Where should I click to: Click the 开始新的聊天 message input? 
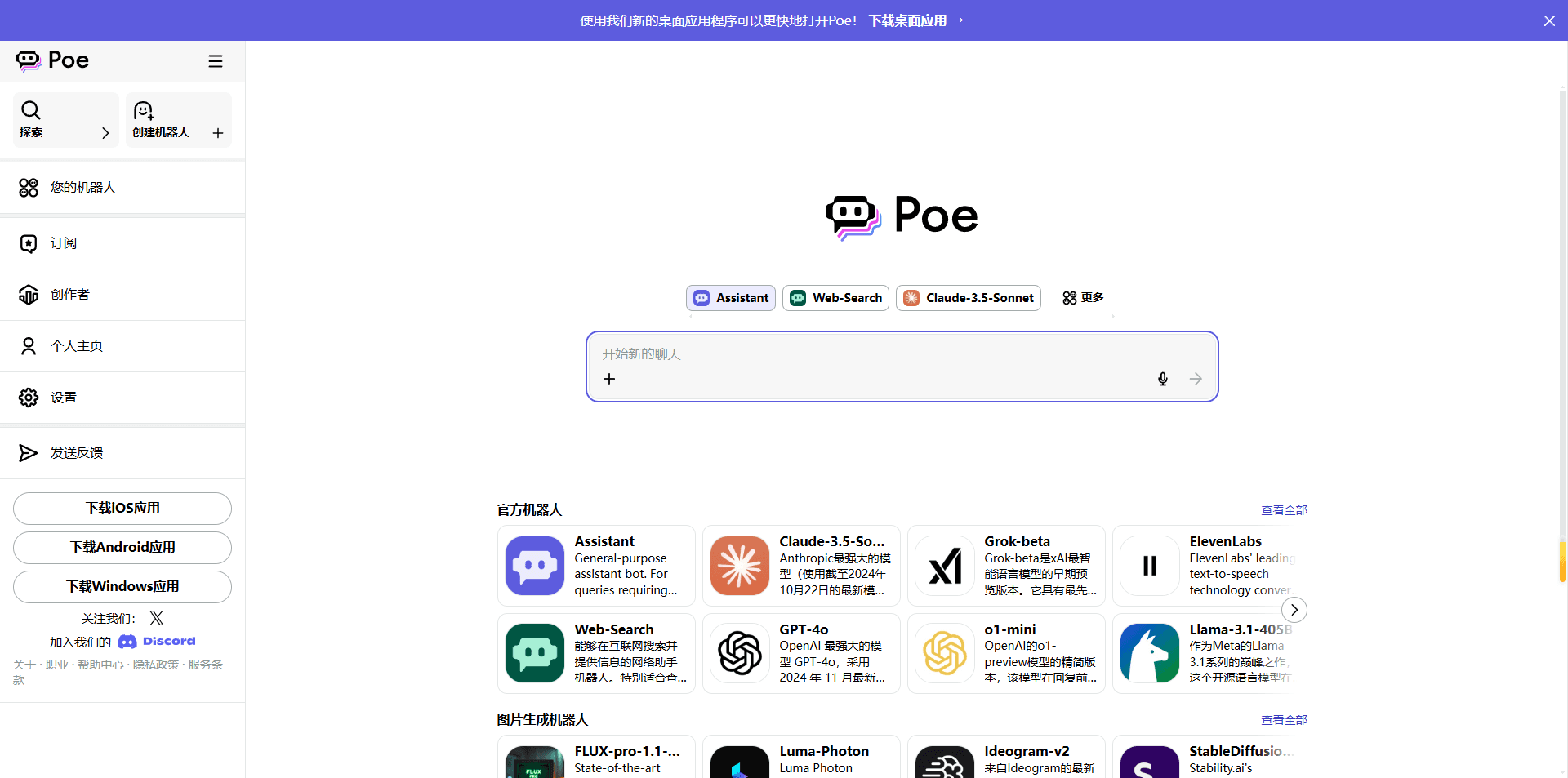tap(902, 354)
